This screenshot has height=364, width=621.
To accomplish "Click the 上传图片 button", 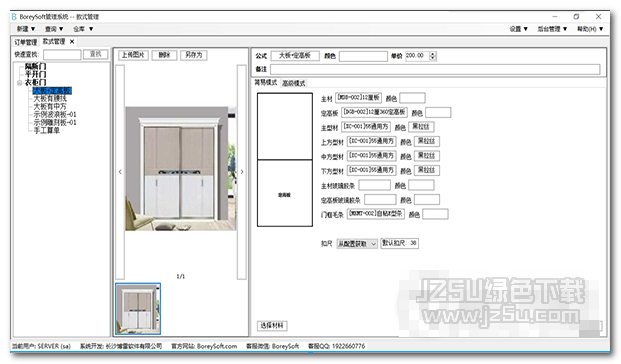I will 133,55.
